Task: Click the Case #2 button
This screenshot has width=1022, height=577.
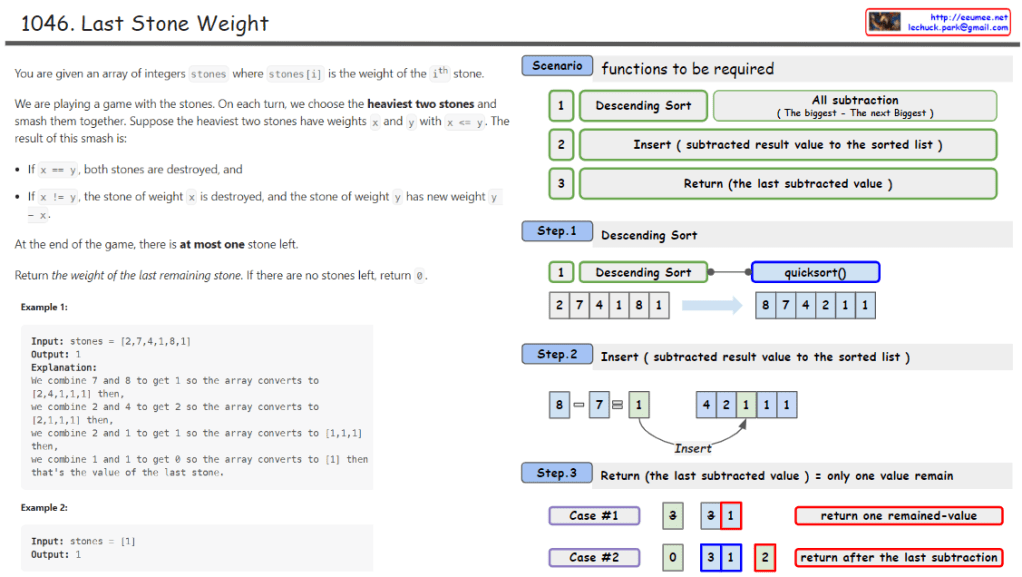Action: (594, 557)
